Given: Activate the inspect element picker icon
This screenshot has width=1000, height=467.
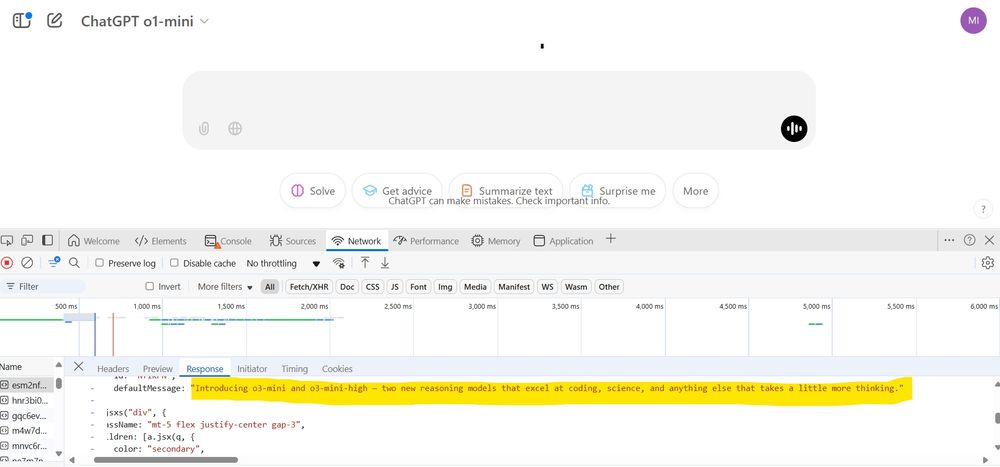Looking at the screenshot, I should click(x=7, y=241).
